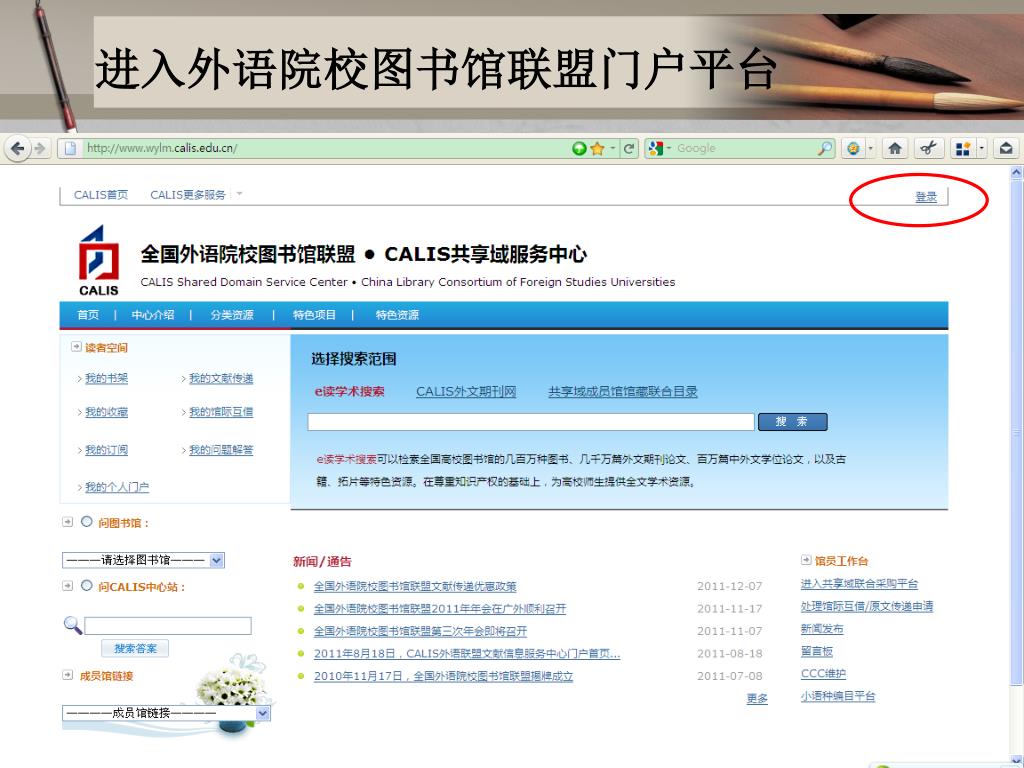Click the 登录 login link
Screen dimensions: 1024x768
[x=925, y=197]
